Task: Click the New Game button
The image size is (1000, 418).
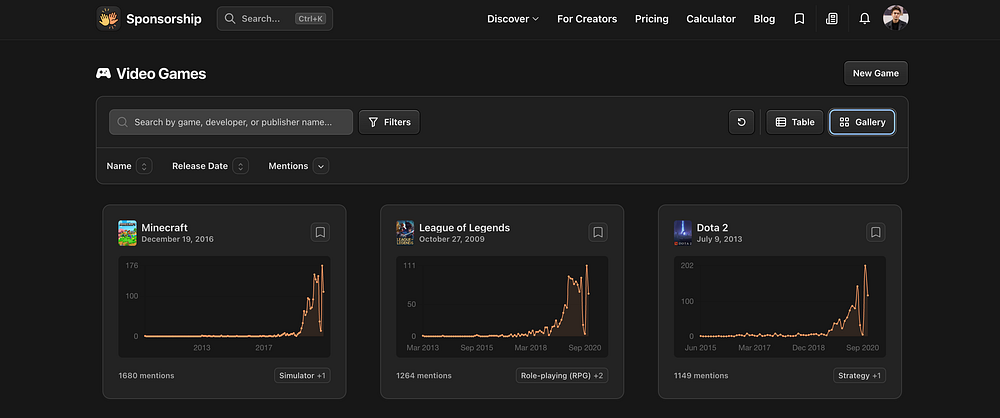Action: click(876, 73)
